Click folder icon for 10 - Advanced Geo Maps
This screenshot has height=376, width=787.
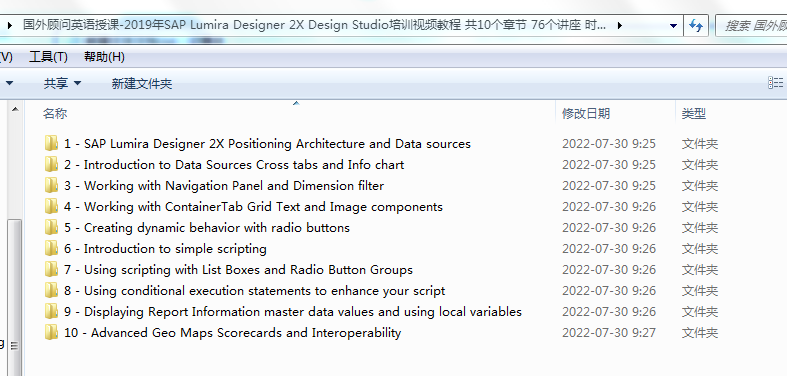click(51, 333)
